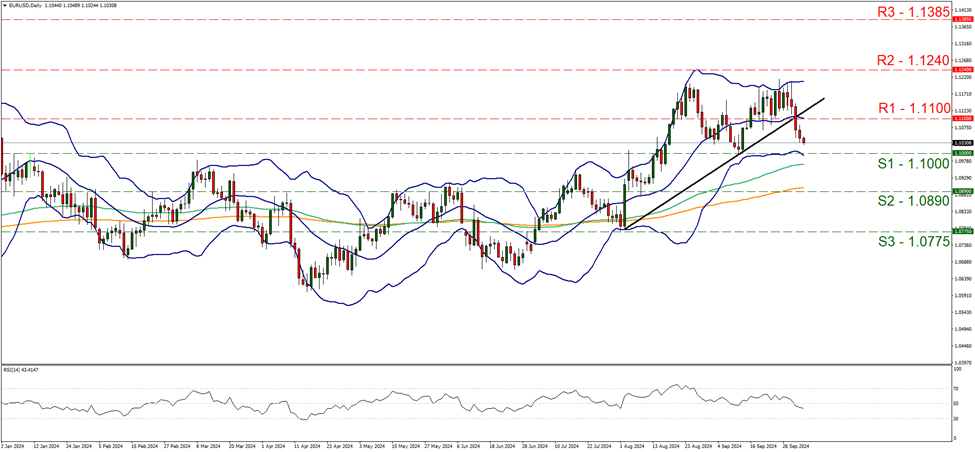Click the green 1.10000 price tag on axis
This screenshot has height=452, width=975.
point(965,152)
